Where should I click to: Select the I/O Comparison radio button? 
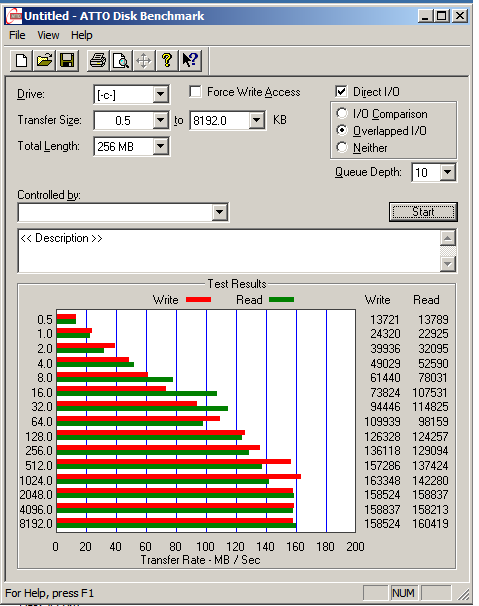click(342, 113)
